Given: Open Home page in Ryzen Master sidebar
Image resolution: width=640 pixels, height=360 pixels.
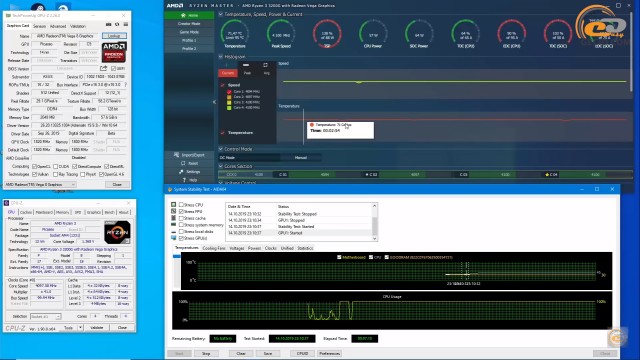Looking at the screenshot, I should pyautogui.click(x=189, y=15).
